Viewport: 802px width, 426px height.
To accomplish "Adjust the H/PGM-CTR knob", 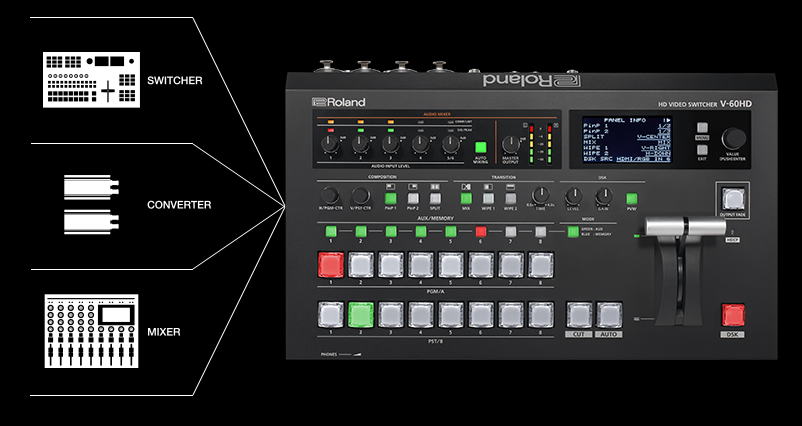I will [330, 196].
